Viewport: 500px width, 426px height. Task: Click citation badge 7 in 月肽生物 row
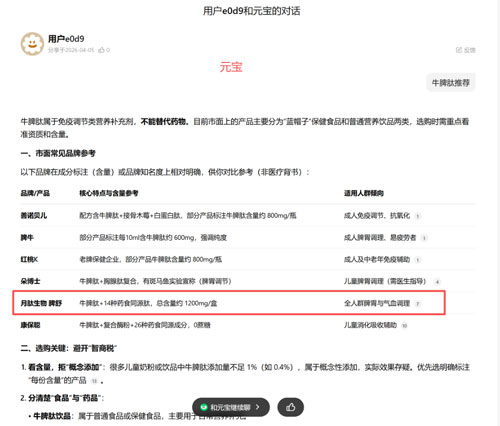418,304
